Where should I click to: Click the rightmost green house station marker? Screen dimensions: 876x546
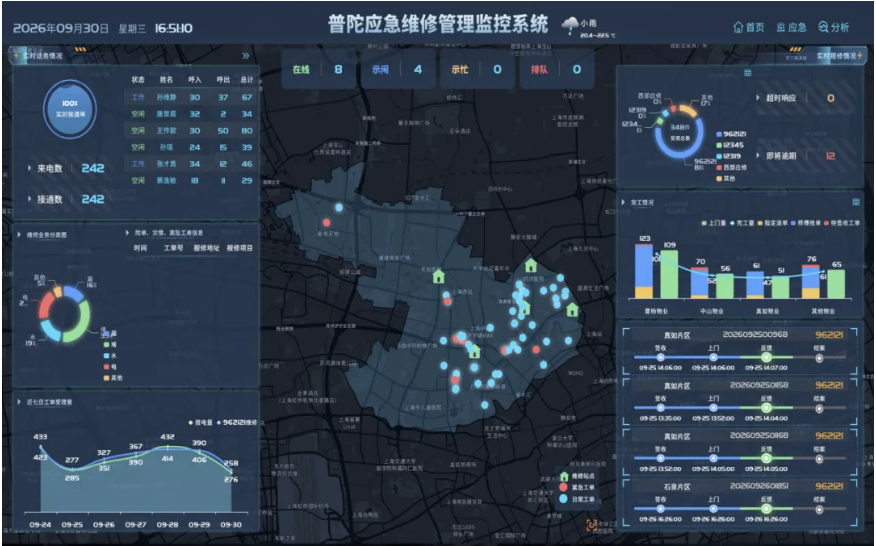(x=572, y=310)
